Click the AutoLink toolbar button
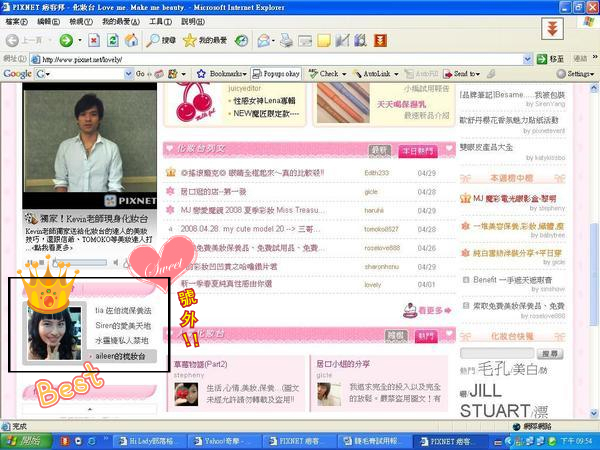The image size is (600, 450). pyautogui.click(x=372, y=73)
